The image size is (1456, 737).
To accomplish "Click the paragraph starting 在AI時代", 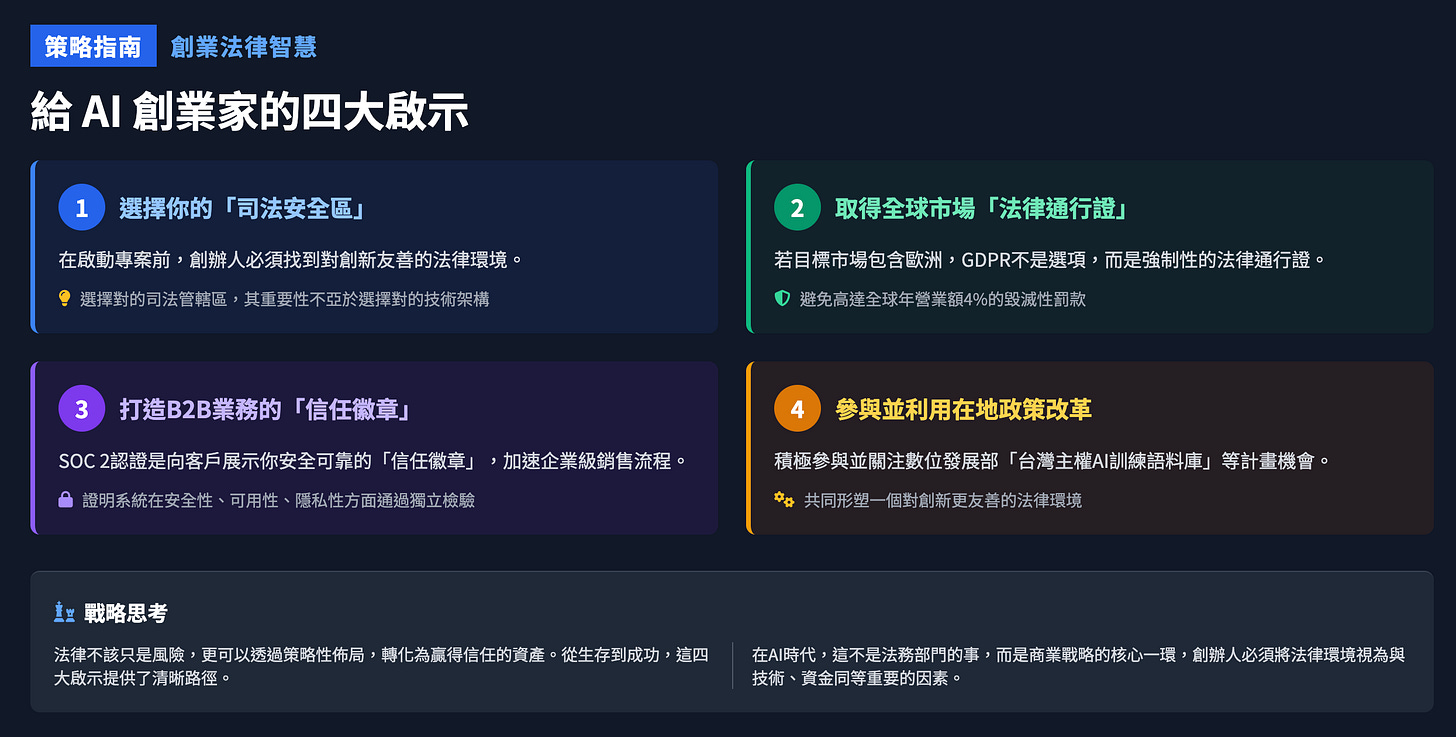I will (x=1079, y=666).
